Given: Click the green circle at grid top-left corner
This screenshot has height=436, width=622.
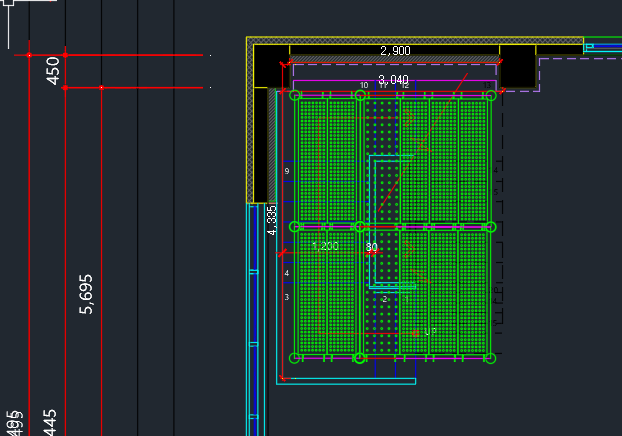Looking at the screenshot, I should 295,95.
